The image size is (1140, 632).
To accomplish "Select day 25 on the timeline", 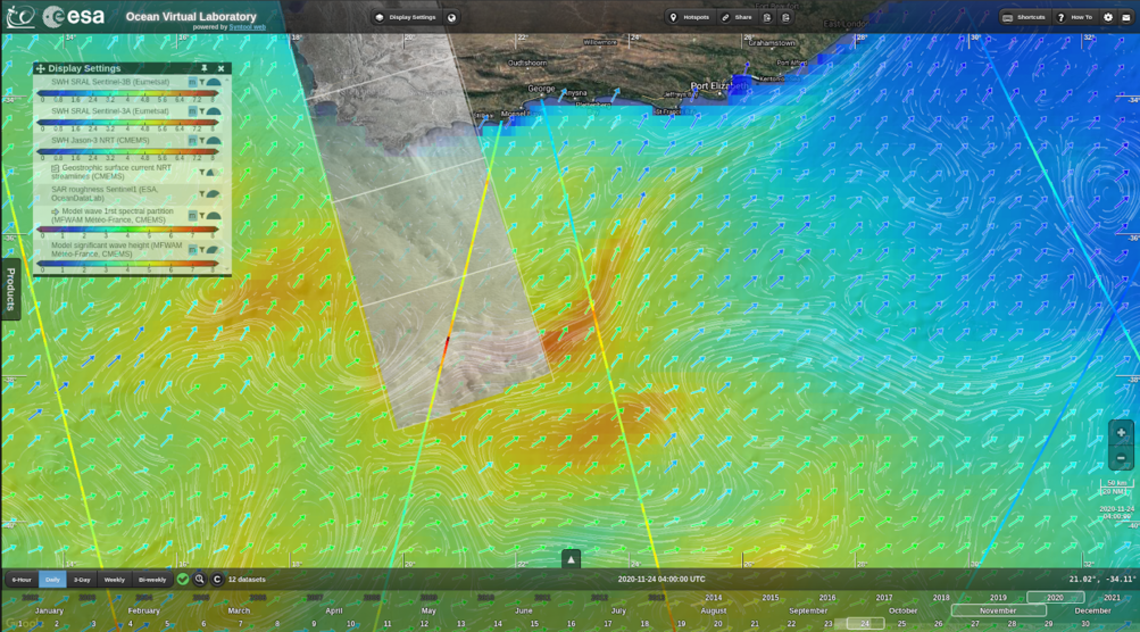I will [902, 624].
